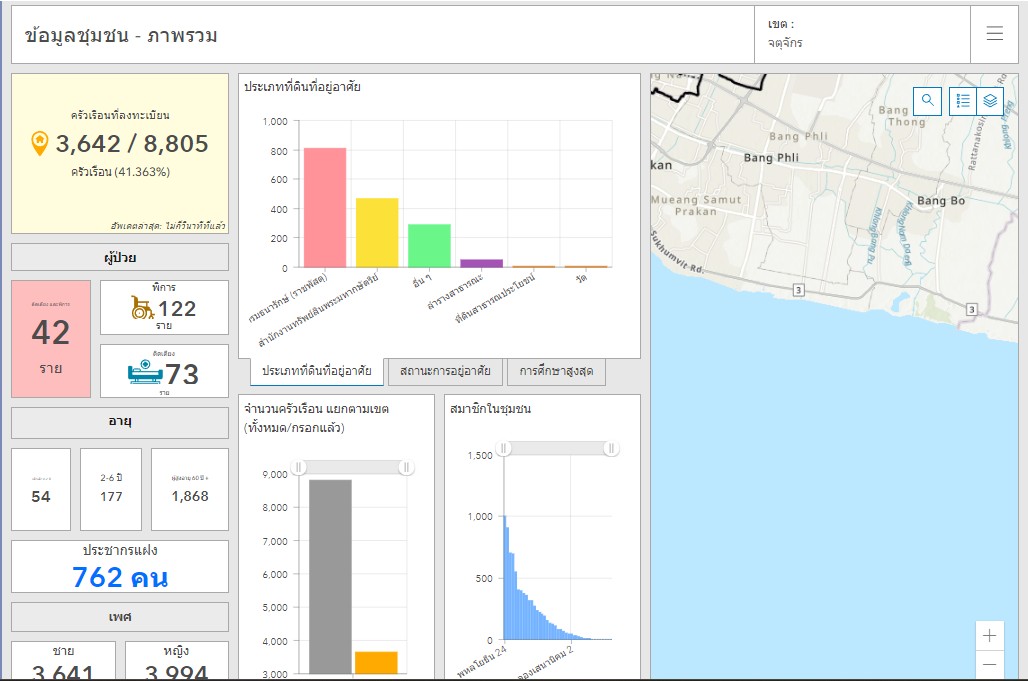Open the map legend list icon
This screenshot has height=681, width=1028.
pos(961,100)
